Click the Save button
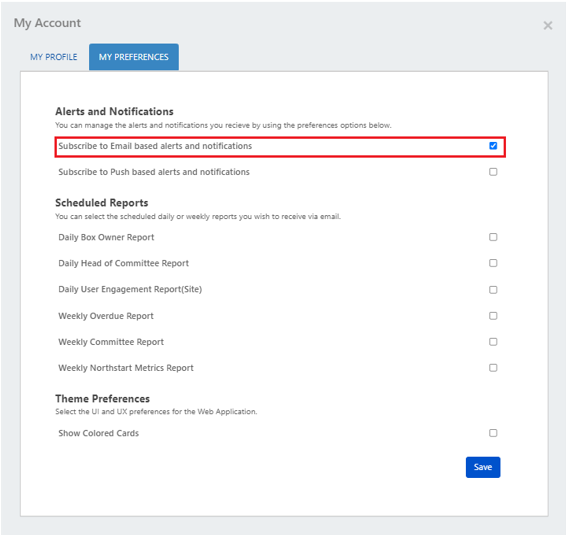Viewport: 566px width, 535px height. [x=483, y=467]
